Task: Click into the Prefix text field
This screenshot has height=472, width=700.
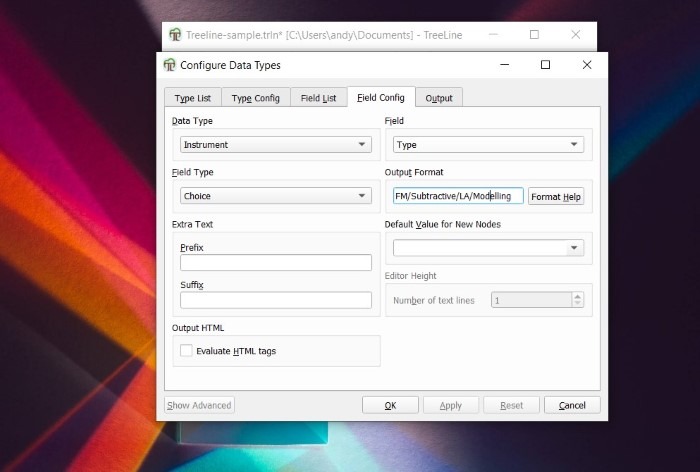Action: point(276,263)
